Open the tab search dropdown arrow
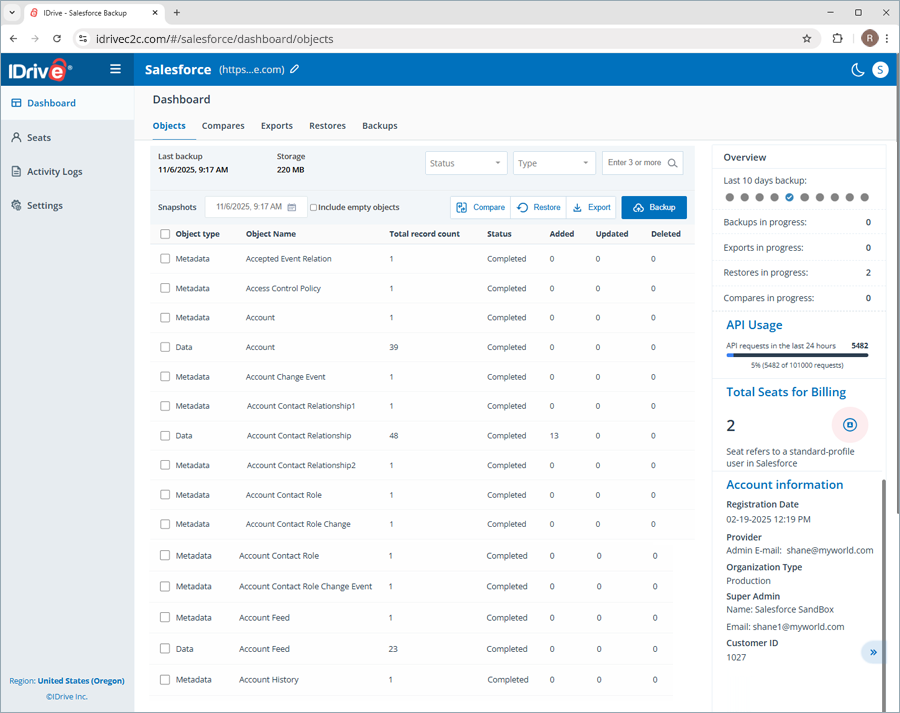The width and height of the screenshot is (900, 713). tap(11, 12)
